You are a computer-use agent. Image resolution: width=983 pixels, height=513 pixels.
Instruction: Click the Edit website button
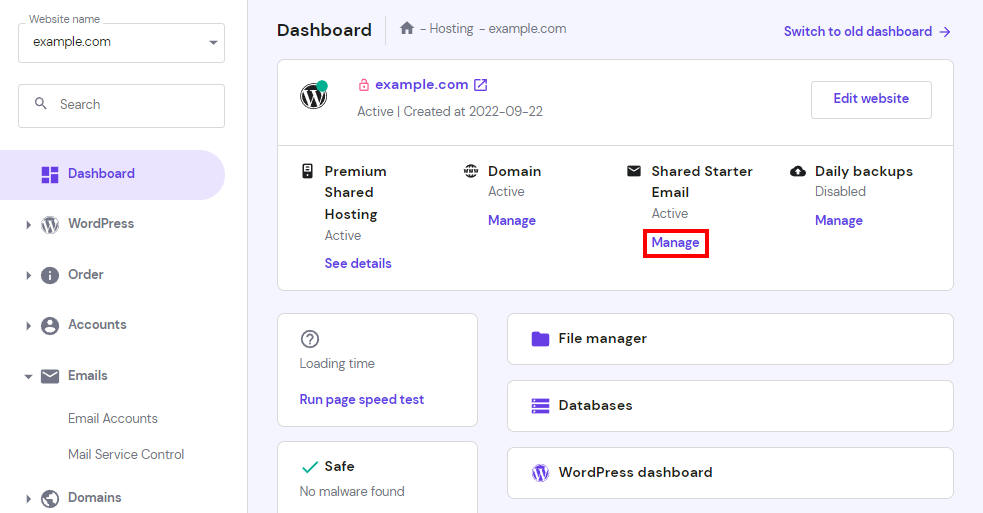871,99
